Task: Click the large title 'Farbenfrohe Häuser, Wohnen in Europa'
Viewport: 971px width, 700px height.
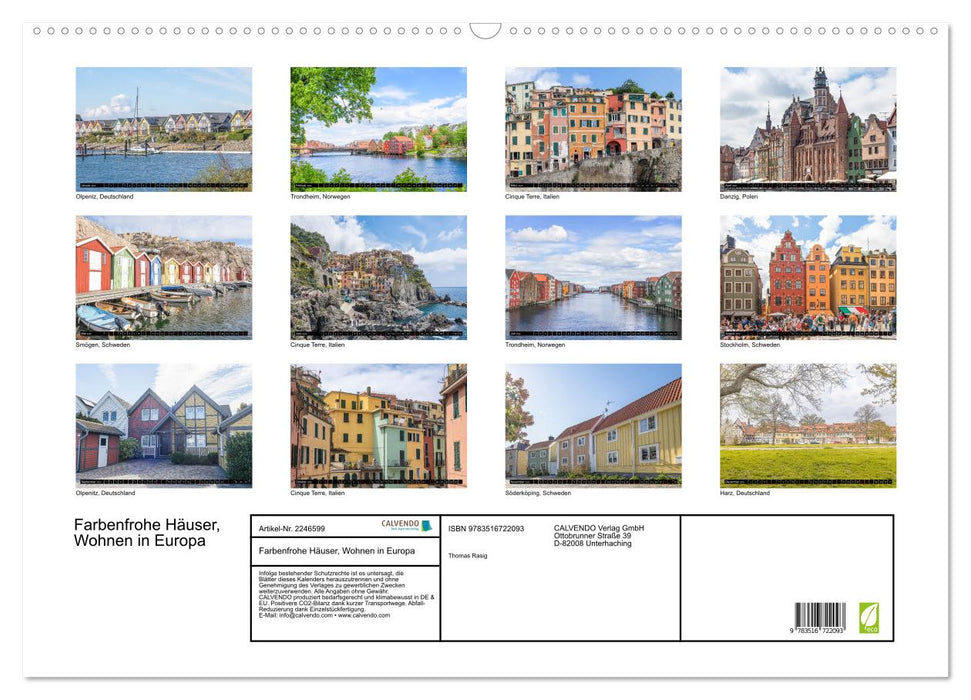Action: (x=147, y=533)
